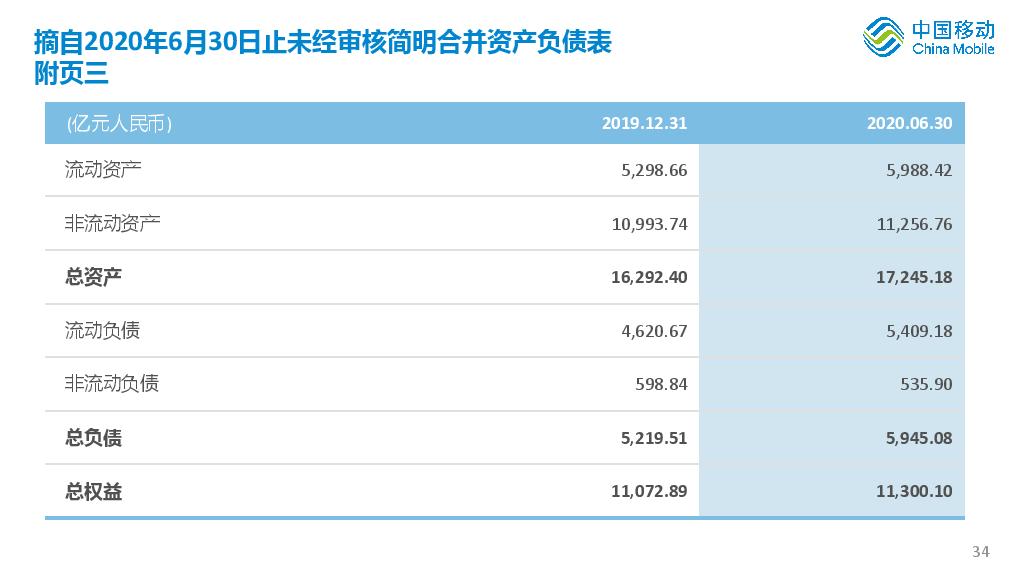Viewport: 1019px width, 573px height.
Task: Select the 总负债 row label
Action: [93, 438]
